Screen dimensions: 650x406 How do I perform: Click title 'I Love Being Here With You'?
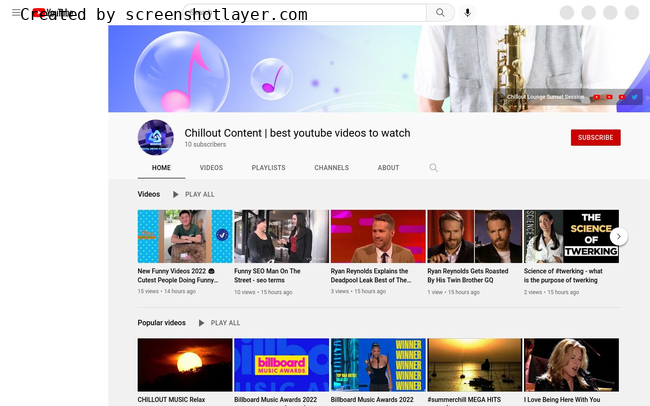tap(562, 400)
